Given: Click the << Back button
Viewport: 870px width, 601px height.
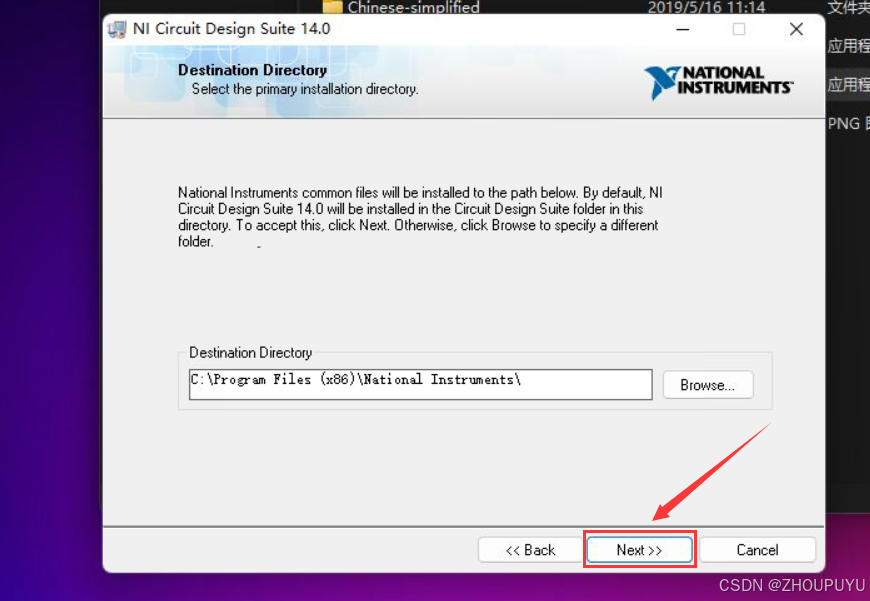Looking at the screenshot, I should [530, 549].
